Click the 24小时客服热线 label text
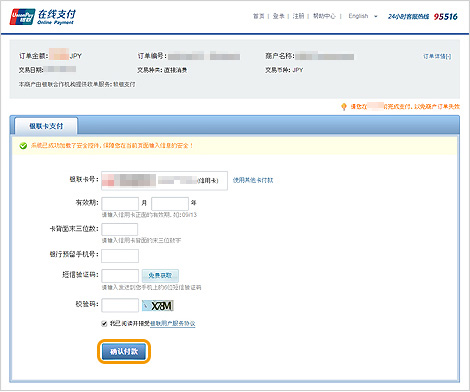470x392 pixels. 408,16
